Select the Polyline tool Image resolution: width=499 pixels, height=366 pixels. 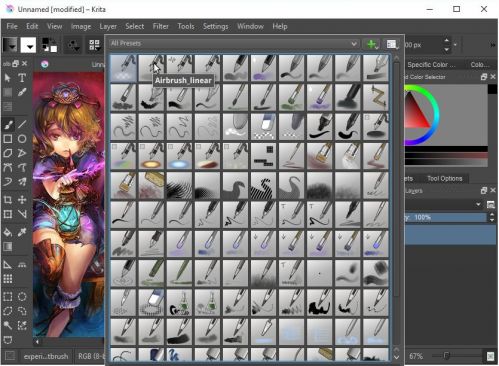[22, 153]
